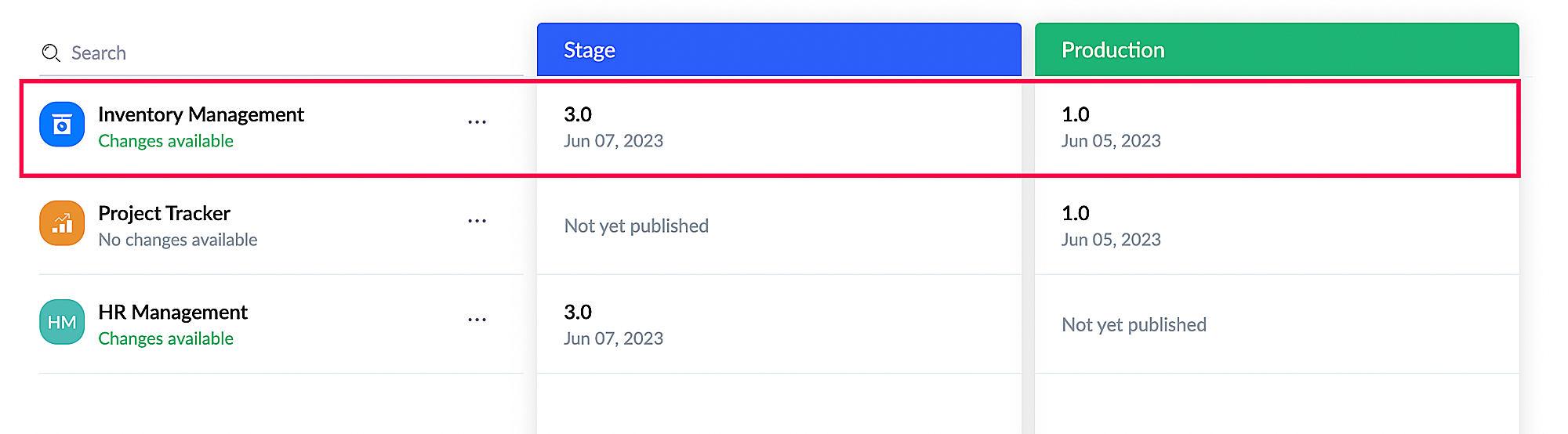The image size is (1568, 434).
Task: Click the Project Tracker app icon
Action: coord(62,223)
